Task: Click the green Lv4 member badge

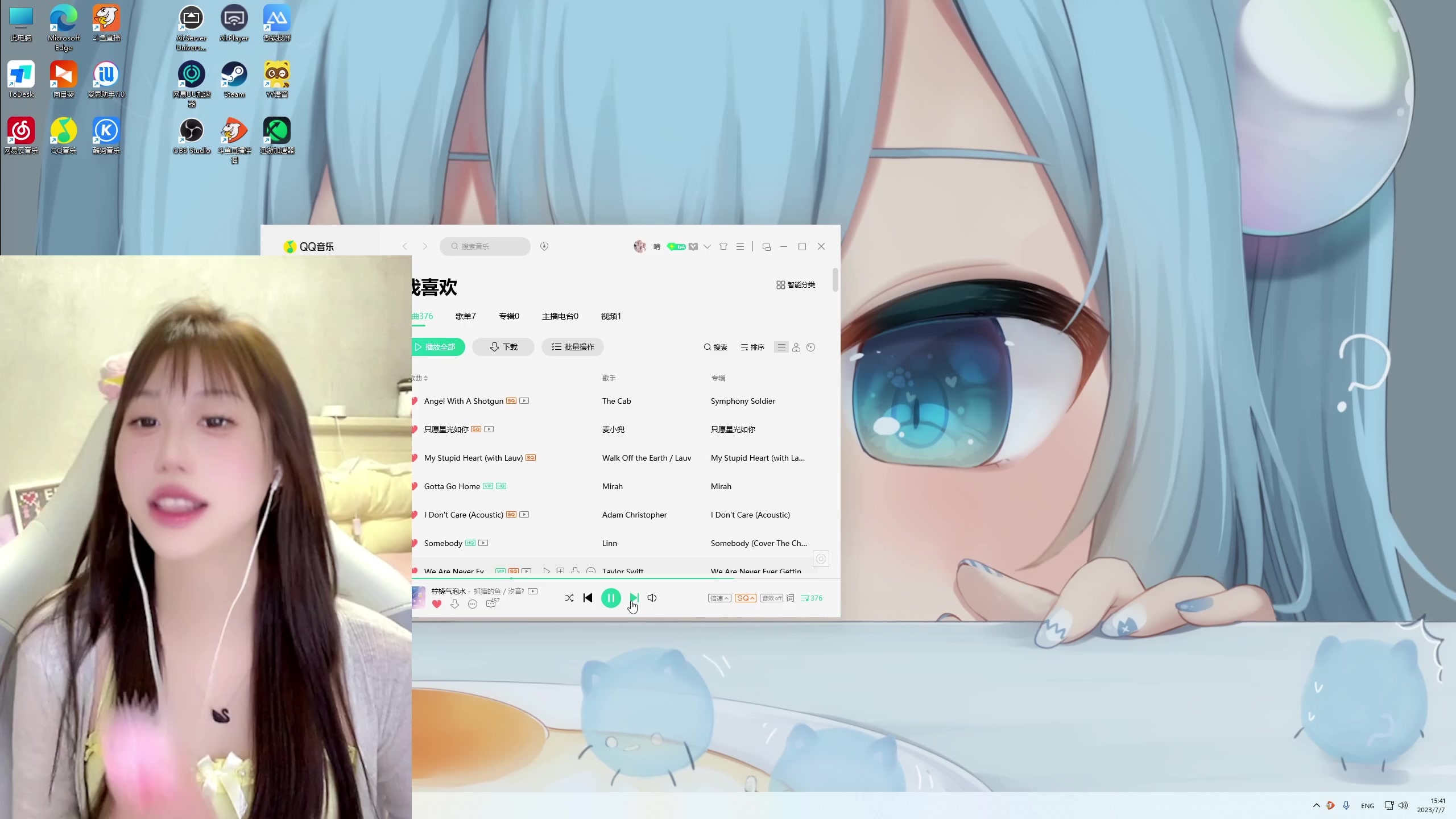Action: point(676,247)
